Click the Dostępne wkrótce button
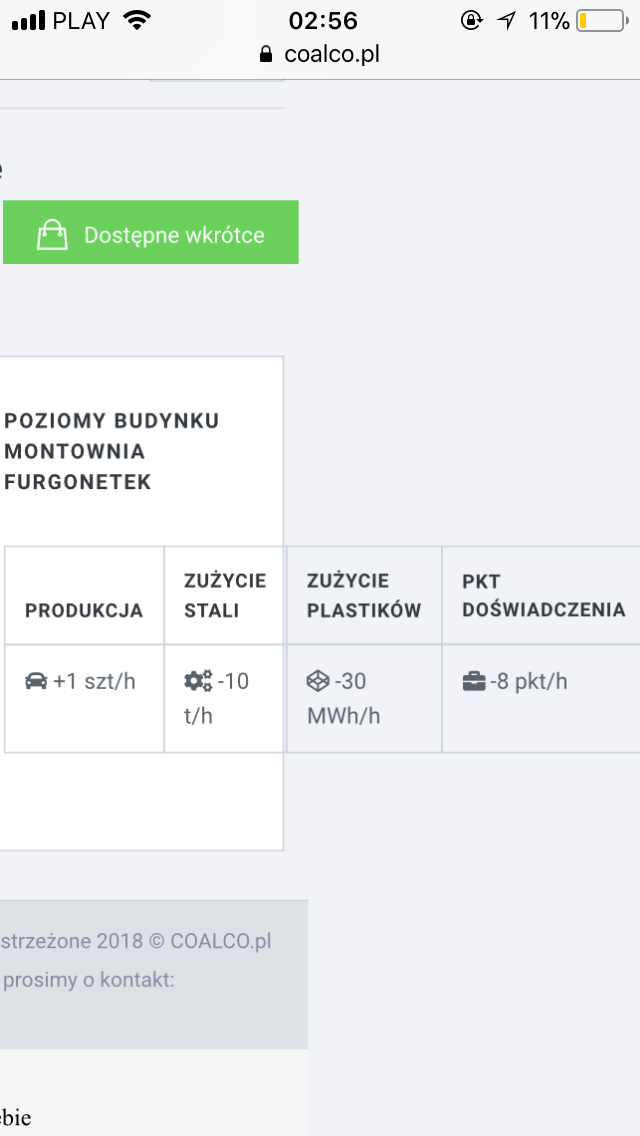 click(151, 233)
